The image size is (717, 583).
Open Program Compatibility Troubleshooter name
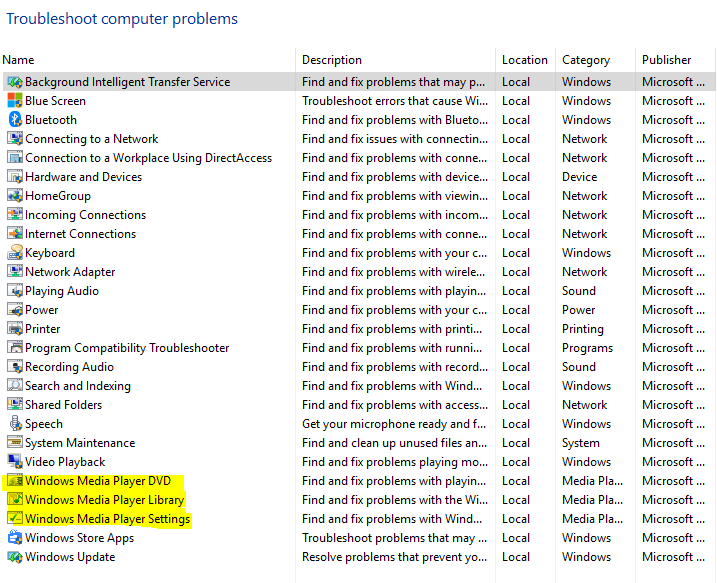127,348
